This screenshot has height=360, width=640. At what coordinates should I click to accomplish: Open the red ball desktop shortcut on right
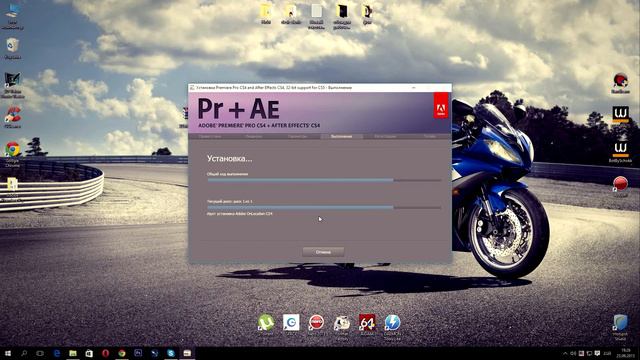click(620, 184)
